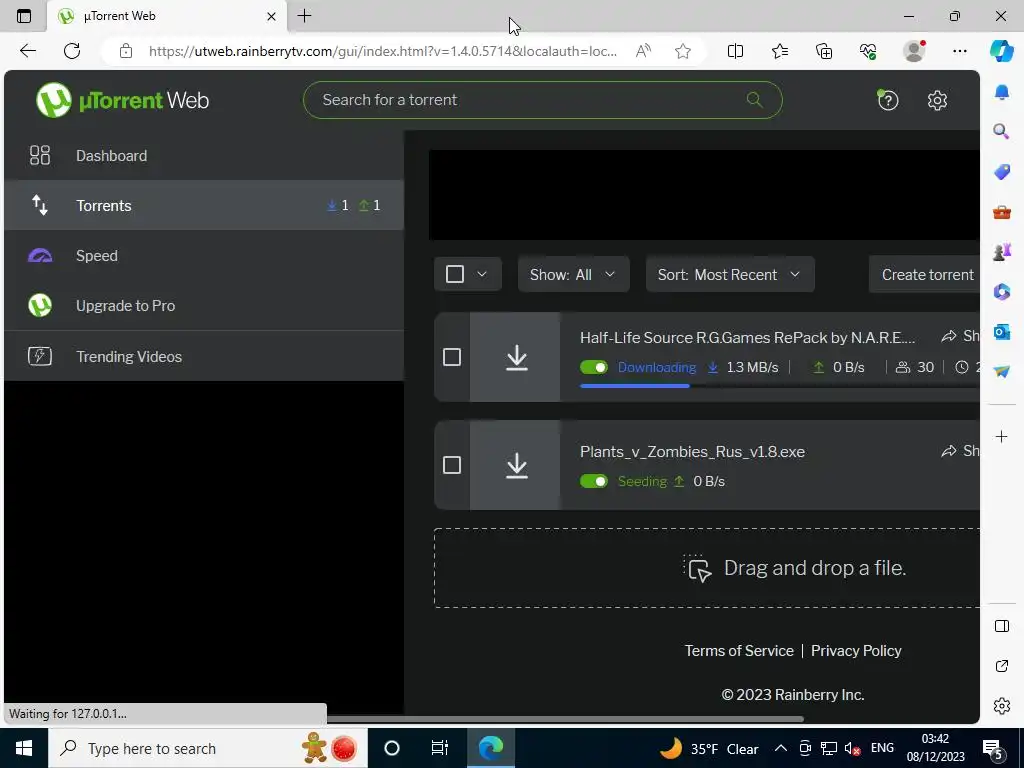Open Edge settings and more menu
The height and width of the screenshot is (768, 1024).
[x=959, y=51]
